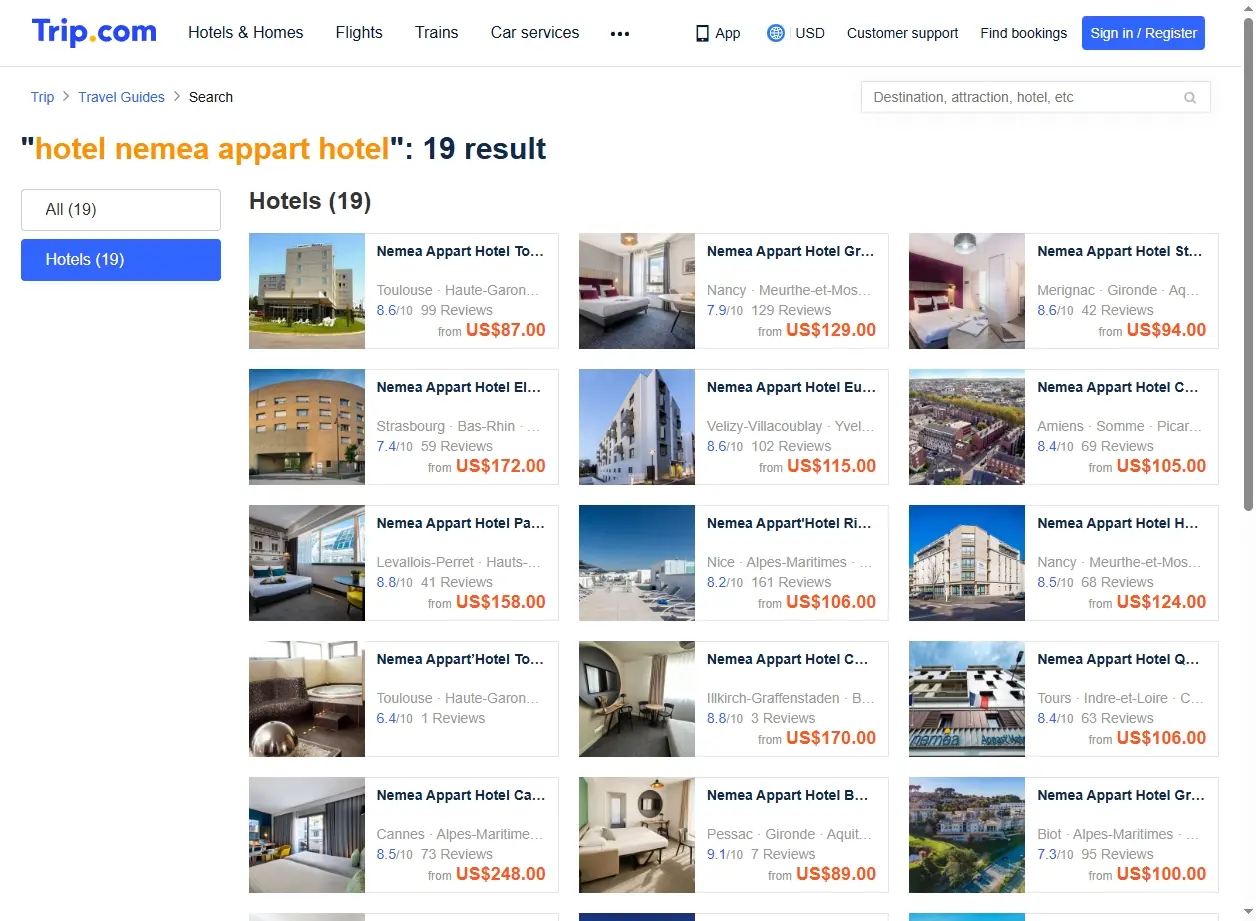
Task: Click 102 Reviews on the Velizy-Villacoublay hotel
Action: click(x=791, y=446)
